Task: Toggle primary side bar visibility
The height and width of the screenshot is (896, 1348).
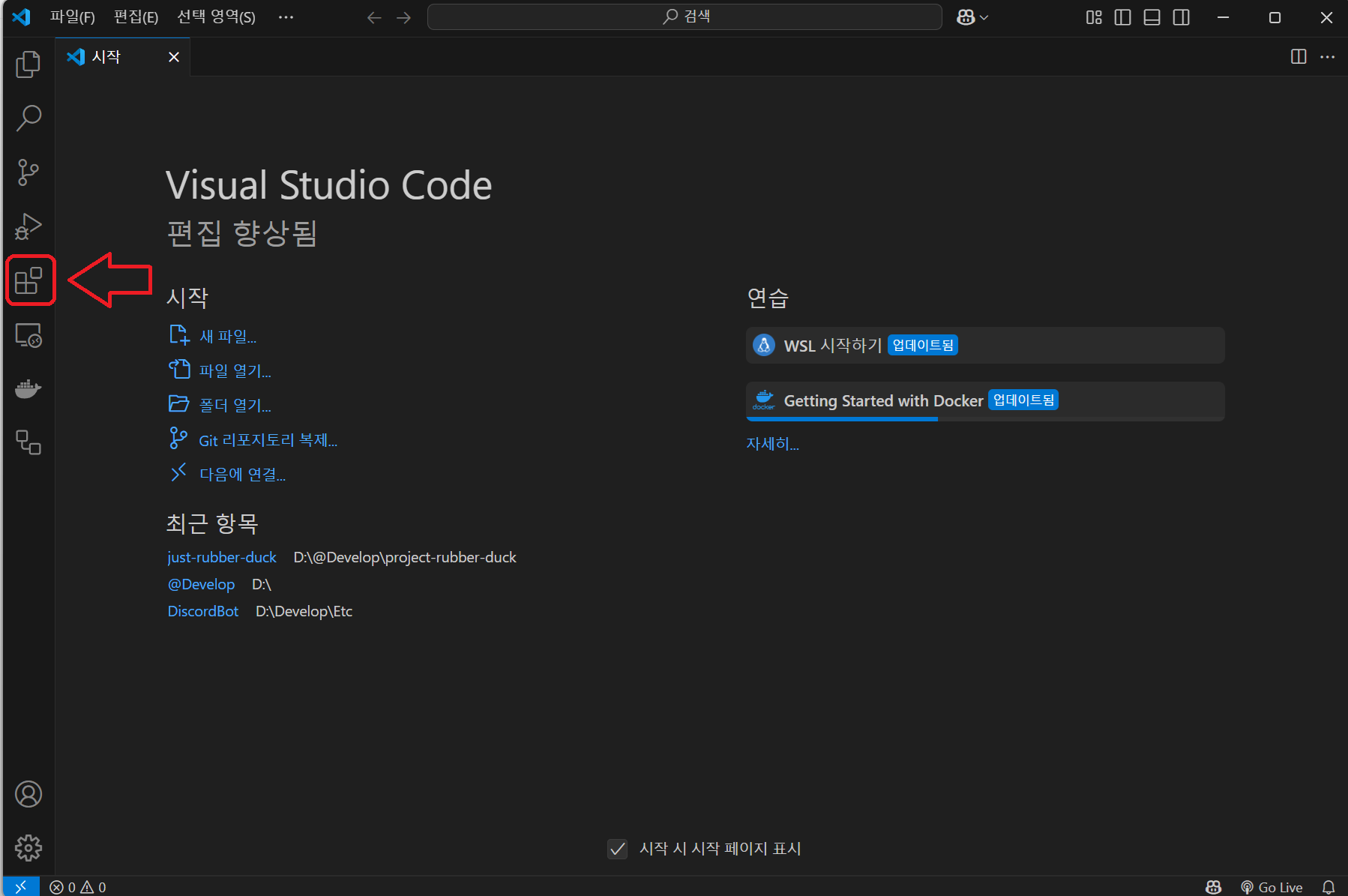Action: 1122,17
